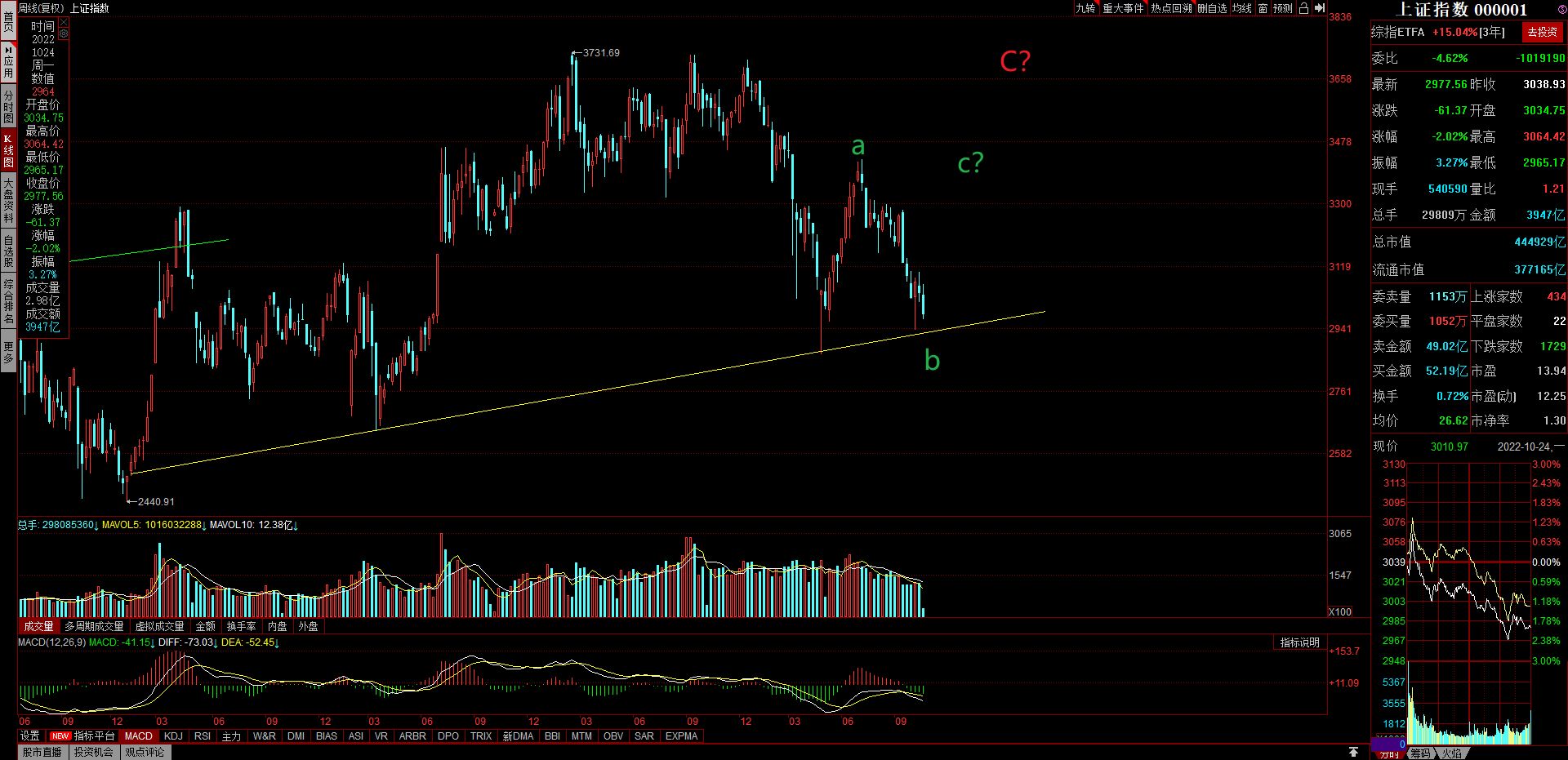The height and width of the screenshot is (760, 1568).
Task: Switch to 新DMA indicator
Action: tap(519, 736)
